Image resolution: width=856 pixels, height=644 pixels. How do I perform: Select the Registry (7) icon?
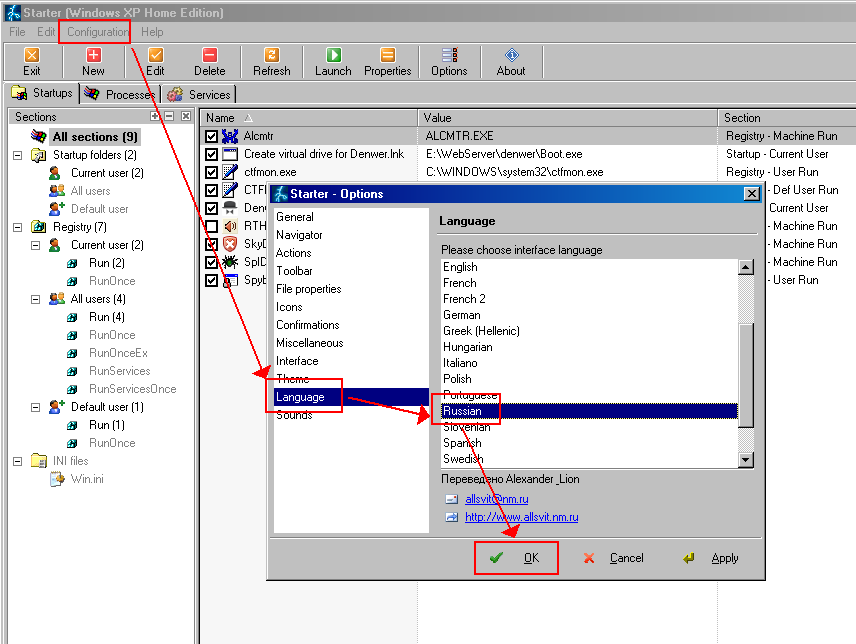click(39, 226)
